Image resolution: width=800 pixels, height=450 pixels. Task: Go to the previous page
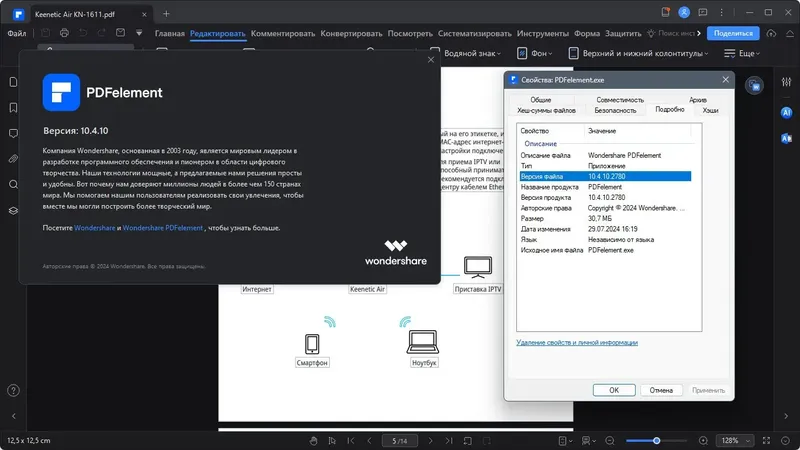tap(369, 440)
